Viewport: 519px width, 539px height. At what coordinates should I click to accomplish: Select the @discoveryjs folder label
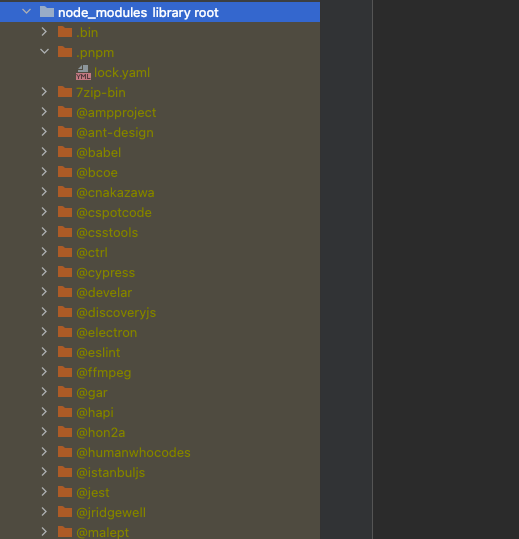coord(116,313)
